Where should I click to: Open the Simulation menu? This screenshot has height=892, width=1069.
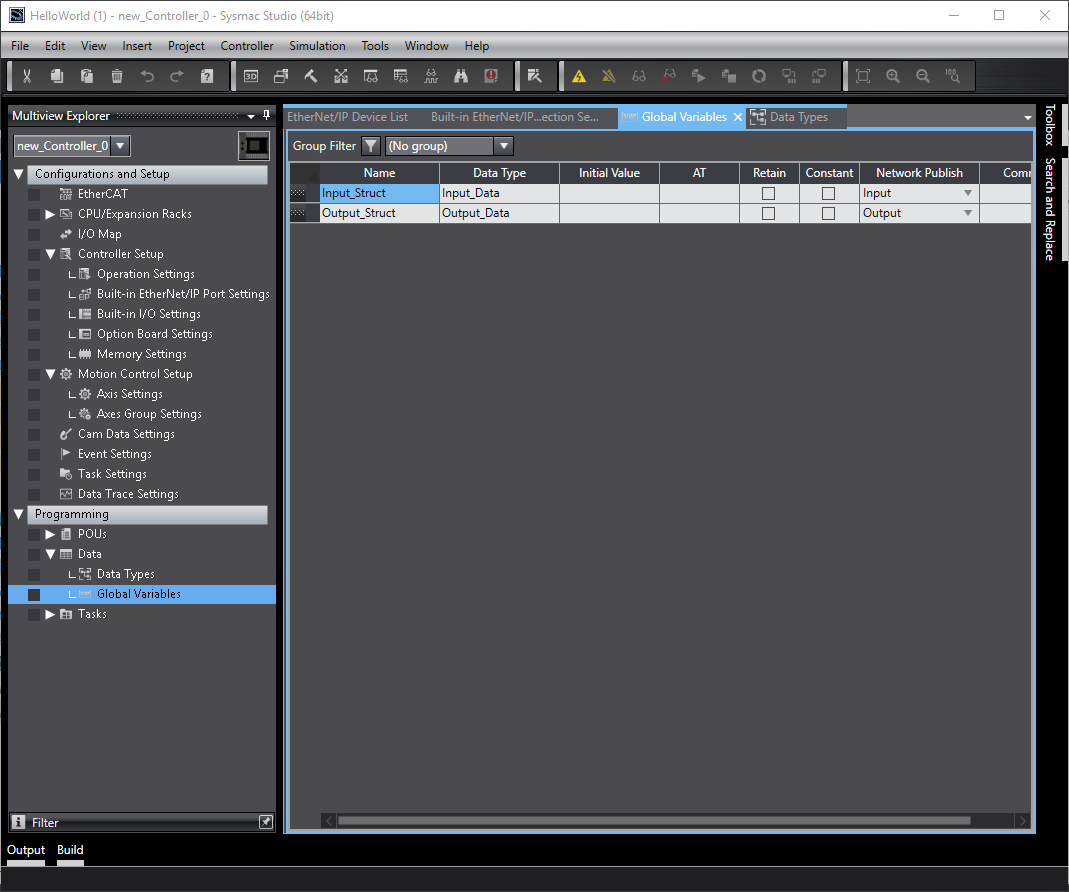click(317, 46)
